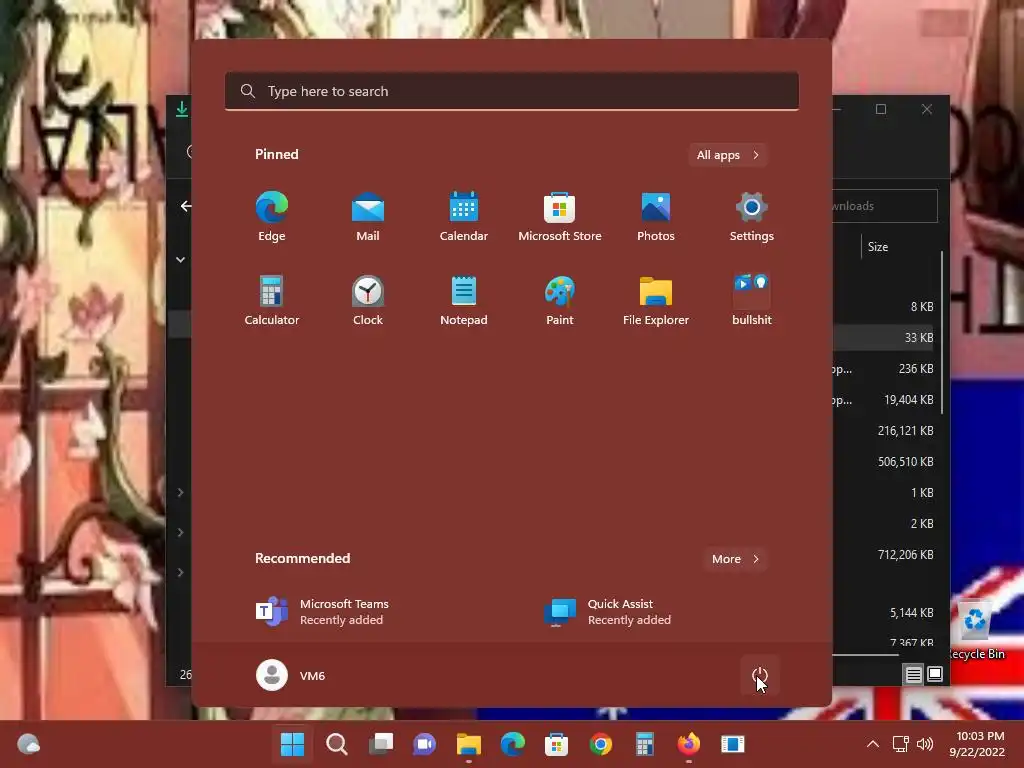
Task: Open the bullshit app folder
Action: [x=752, y=300]
